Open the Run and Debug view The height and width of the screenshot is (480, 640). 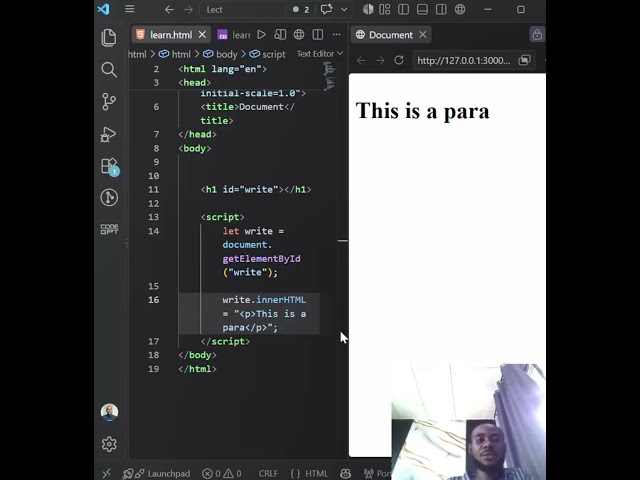click(109, 134)
